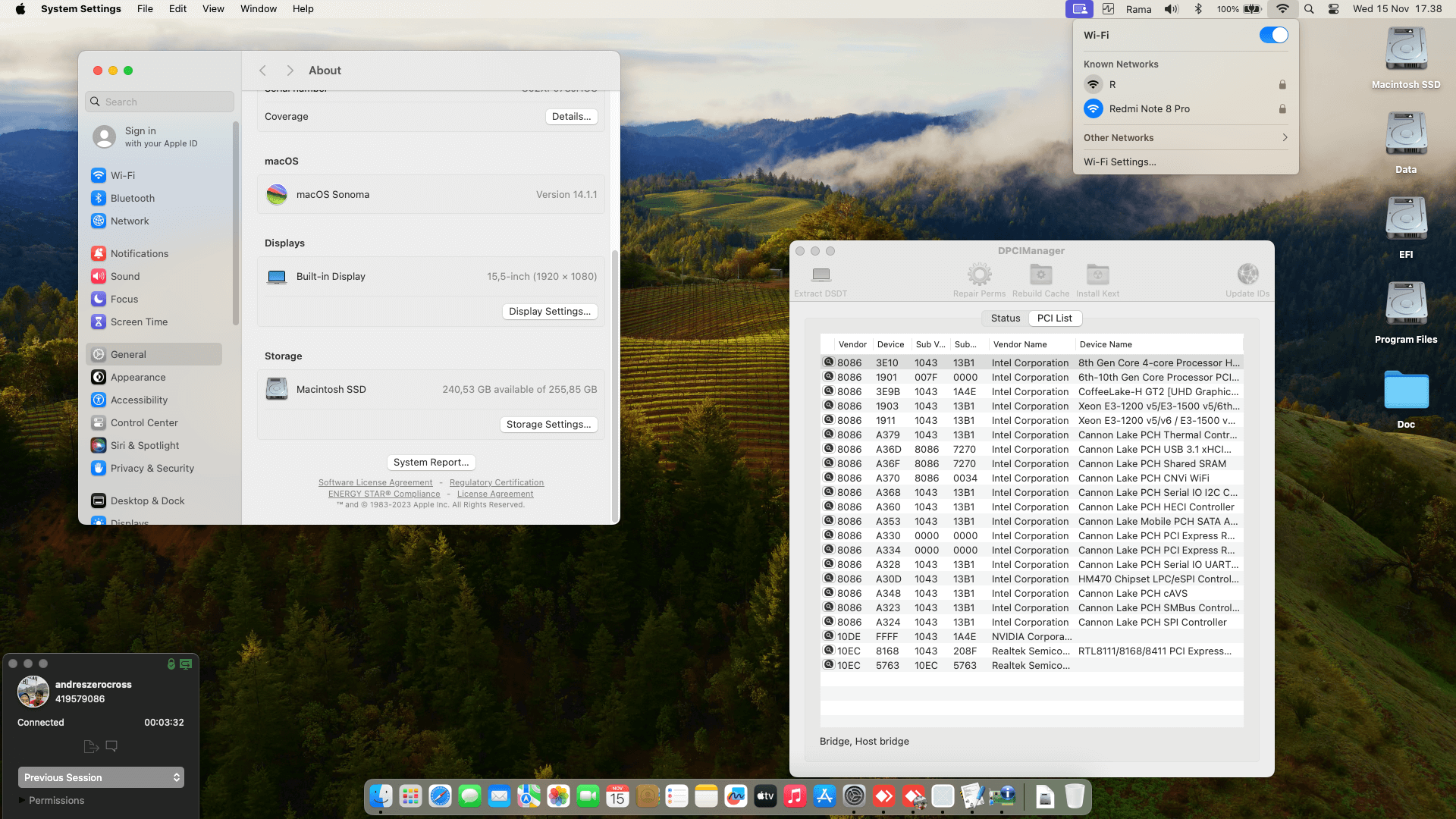Open Macintosh SSD desktop drive

click(1406, 58)
